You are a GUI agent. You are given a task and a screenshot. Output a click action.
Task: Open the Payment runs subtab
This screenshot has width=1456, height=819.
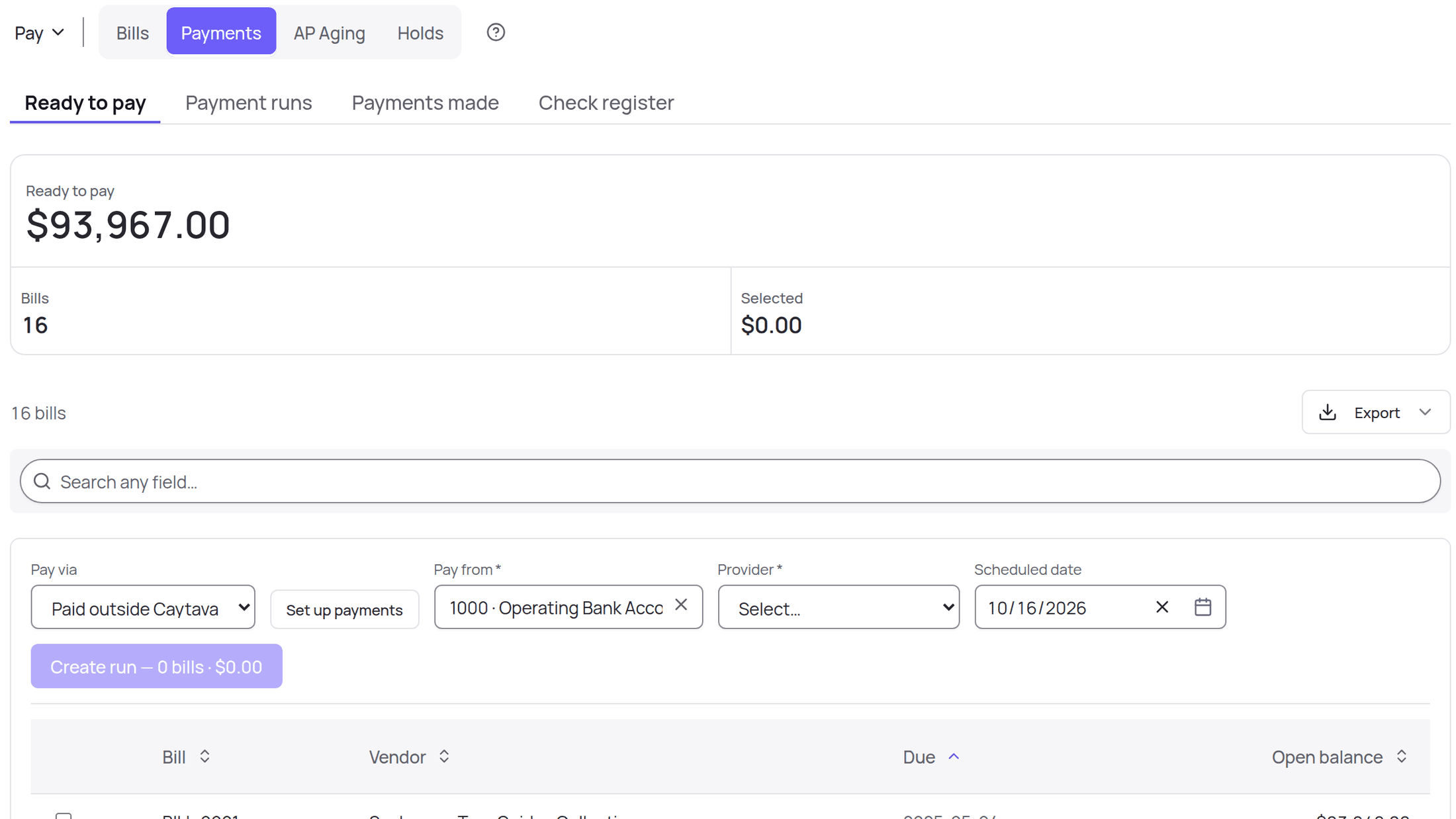(x=248, y=103)
